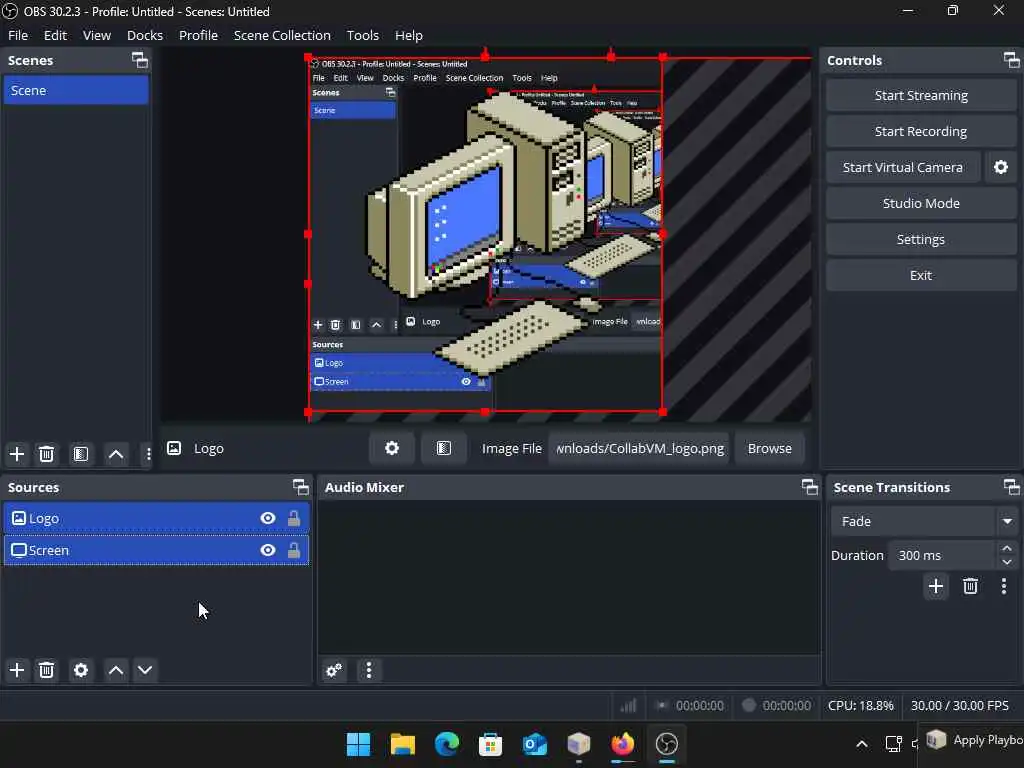Expand the Fade transition dropdown
The width and height of the screenshot is (1024, 768).
coord(1007,521)
